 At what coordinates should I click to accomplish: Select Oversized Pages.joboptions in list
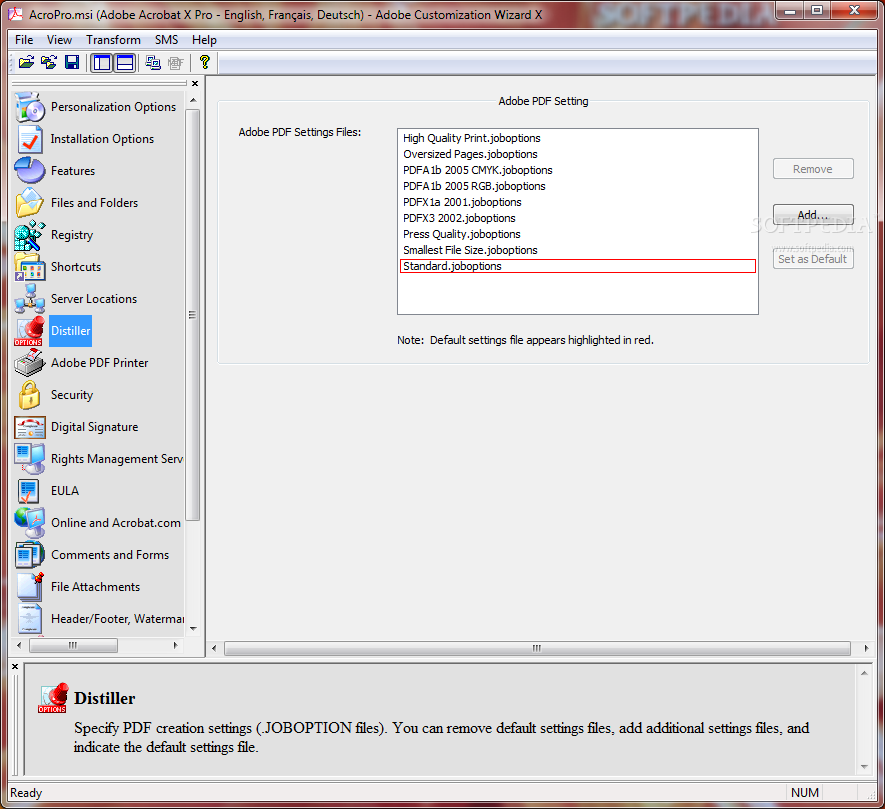(x=577, y=154)
